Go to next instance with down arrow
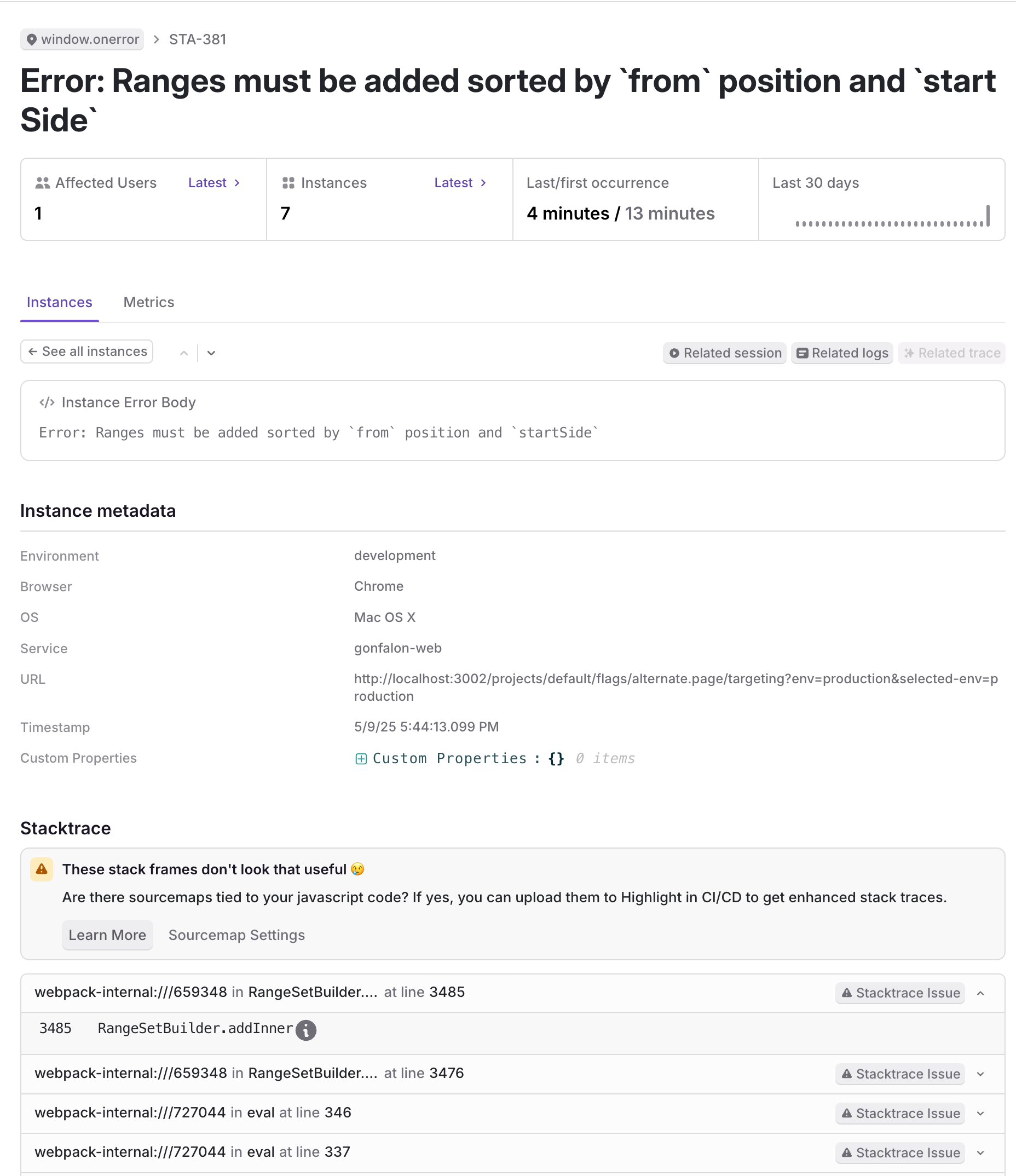This screenshot has height=1176, width=1016. (211, 353)
